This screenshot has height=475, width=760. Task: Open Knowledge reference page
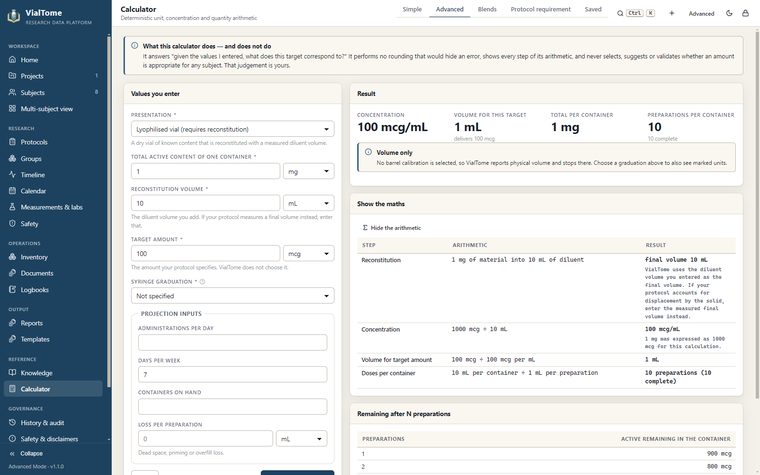53,373
